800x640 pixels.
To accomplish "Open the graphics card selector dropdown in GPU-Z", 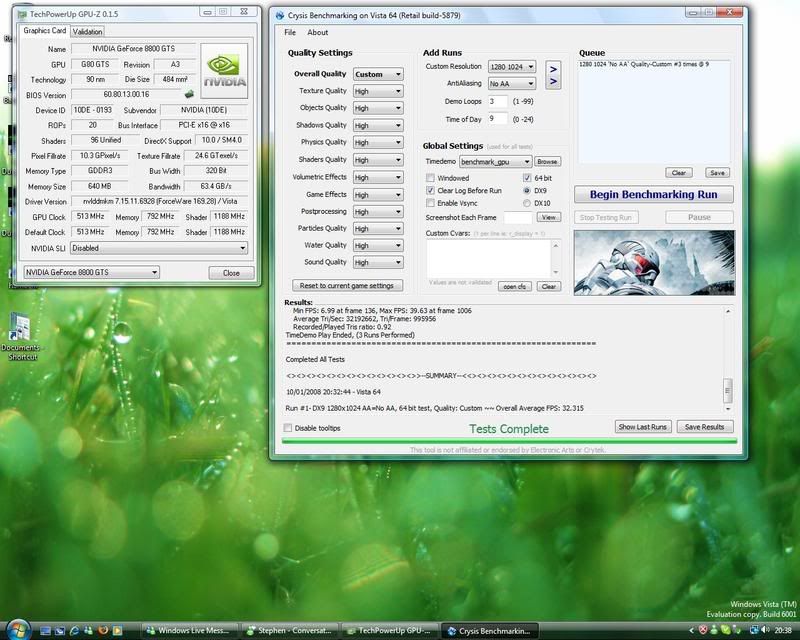I will 91,273.
